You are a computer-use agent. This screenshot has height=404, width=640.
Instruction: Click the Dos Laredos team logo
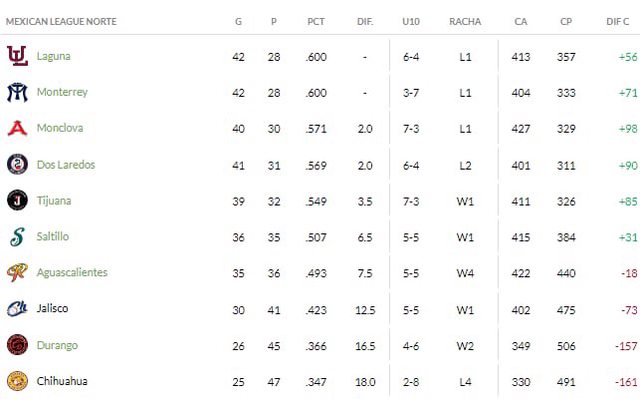17,165
